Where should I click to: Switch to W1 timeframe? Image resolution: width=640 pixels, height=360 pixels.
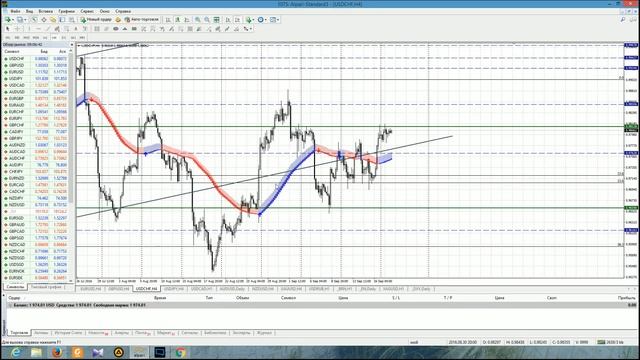click(x=73, y=38)
